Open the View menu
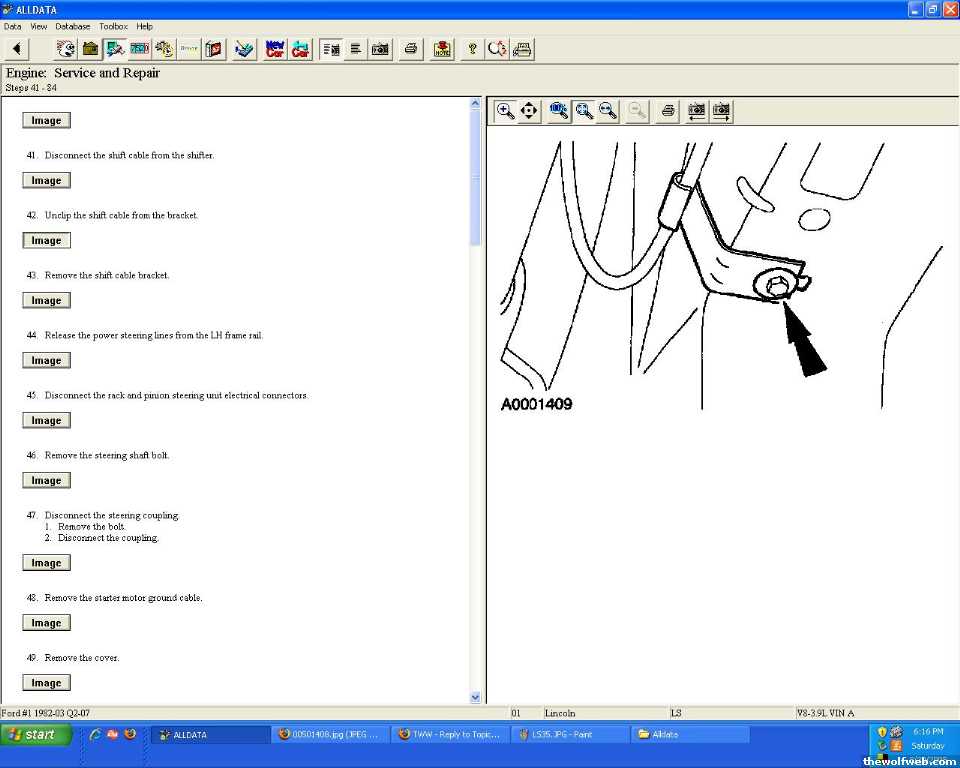This screenshot has height=768, width=960. 39,26
